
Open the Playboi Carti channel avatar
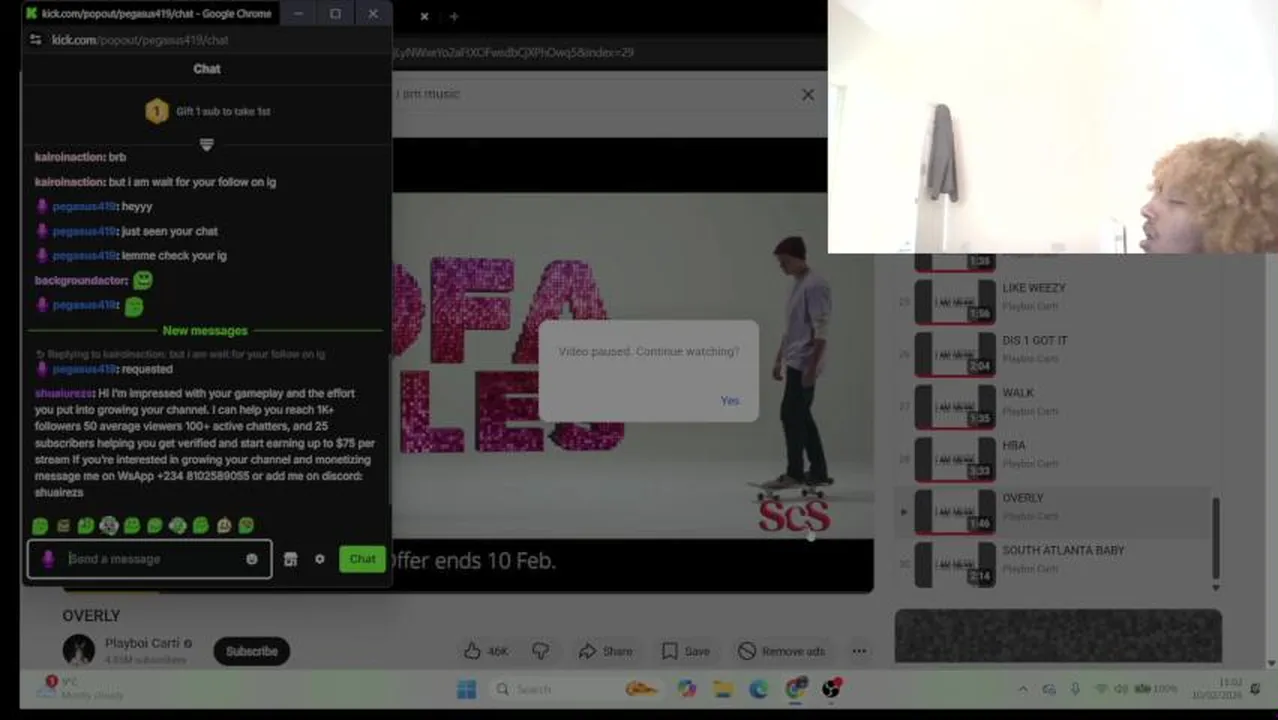(x=79, y=651)
